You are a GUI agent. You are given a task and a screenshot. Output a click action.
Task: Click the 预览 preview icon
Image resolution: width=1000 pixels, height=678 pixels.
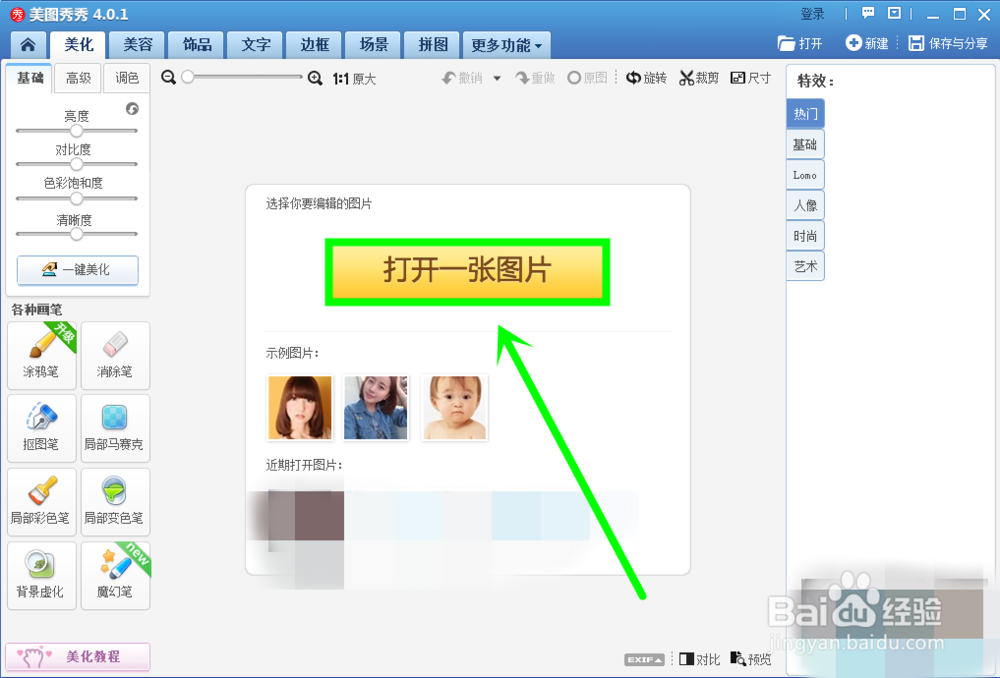(x=738, y=659)
